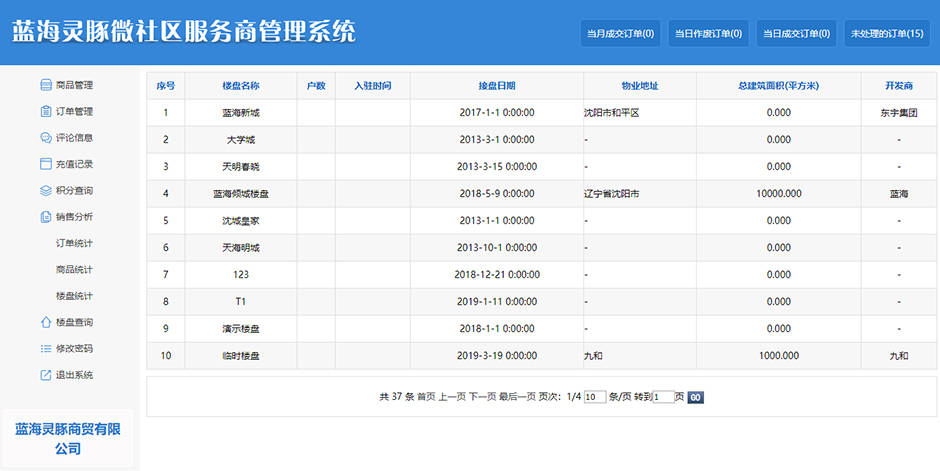Open 修改密码 menu item

click(x=74, y=349)
